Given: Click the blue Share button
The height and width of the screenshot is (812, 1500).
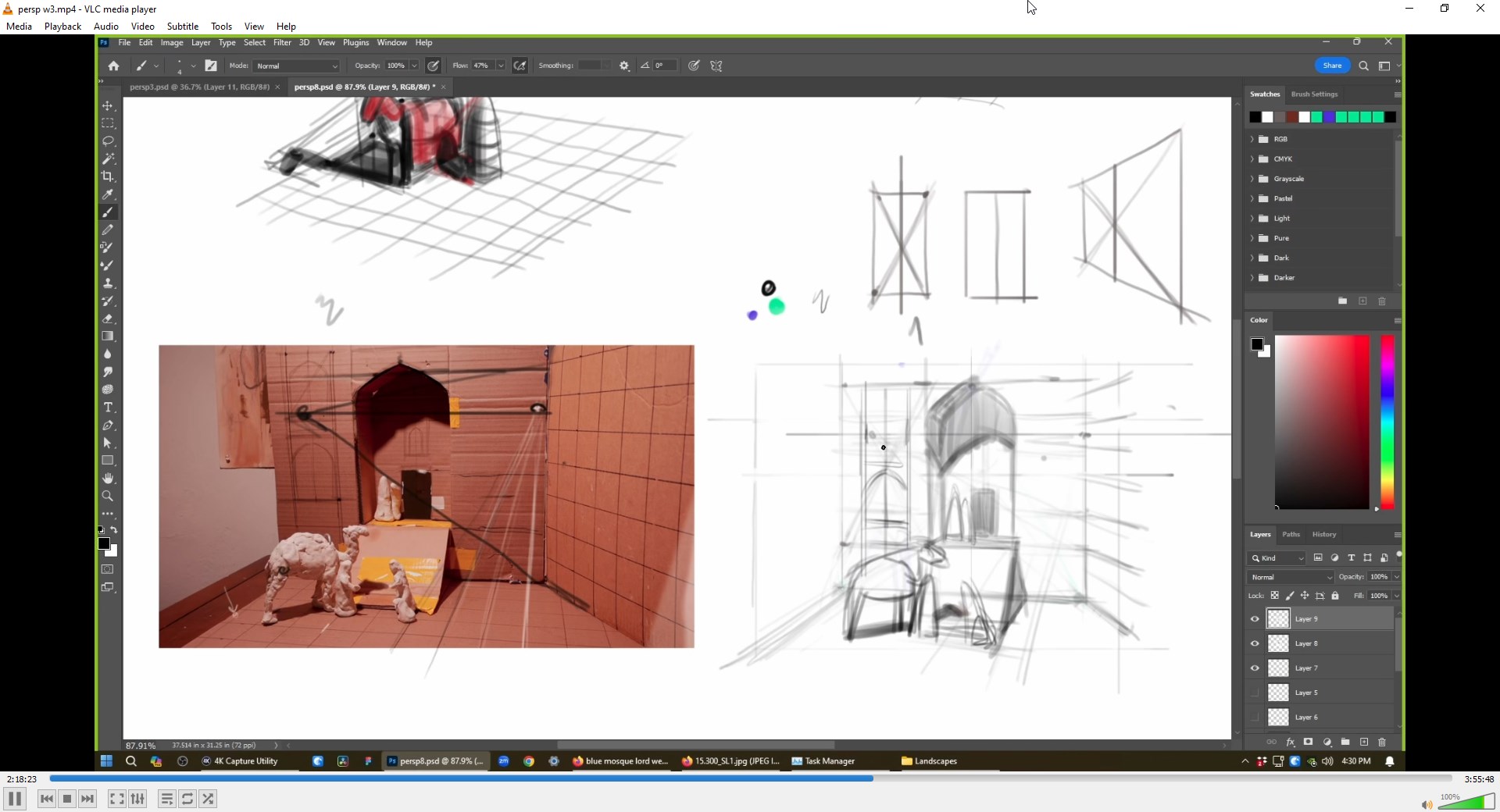Looking at the screenshot, I should tap(1332, 66).
